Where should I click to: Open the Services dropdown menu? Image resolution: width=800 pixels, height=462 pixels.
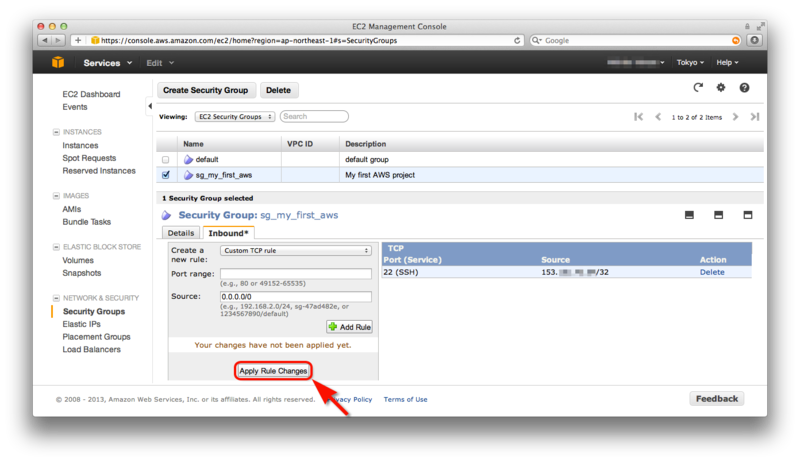click(108, 63)
